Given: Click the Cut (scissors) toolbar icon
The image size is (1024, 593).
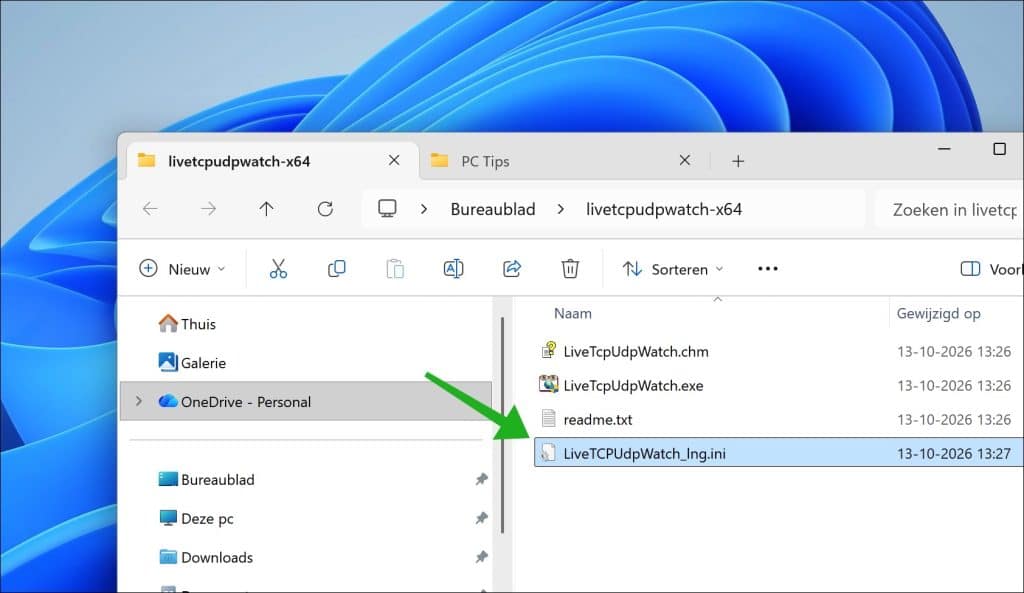Looking at the screenshot, I should (278, 268).
